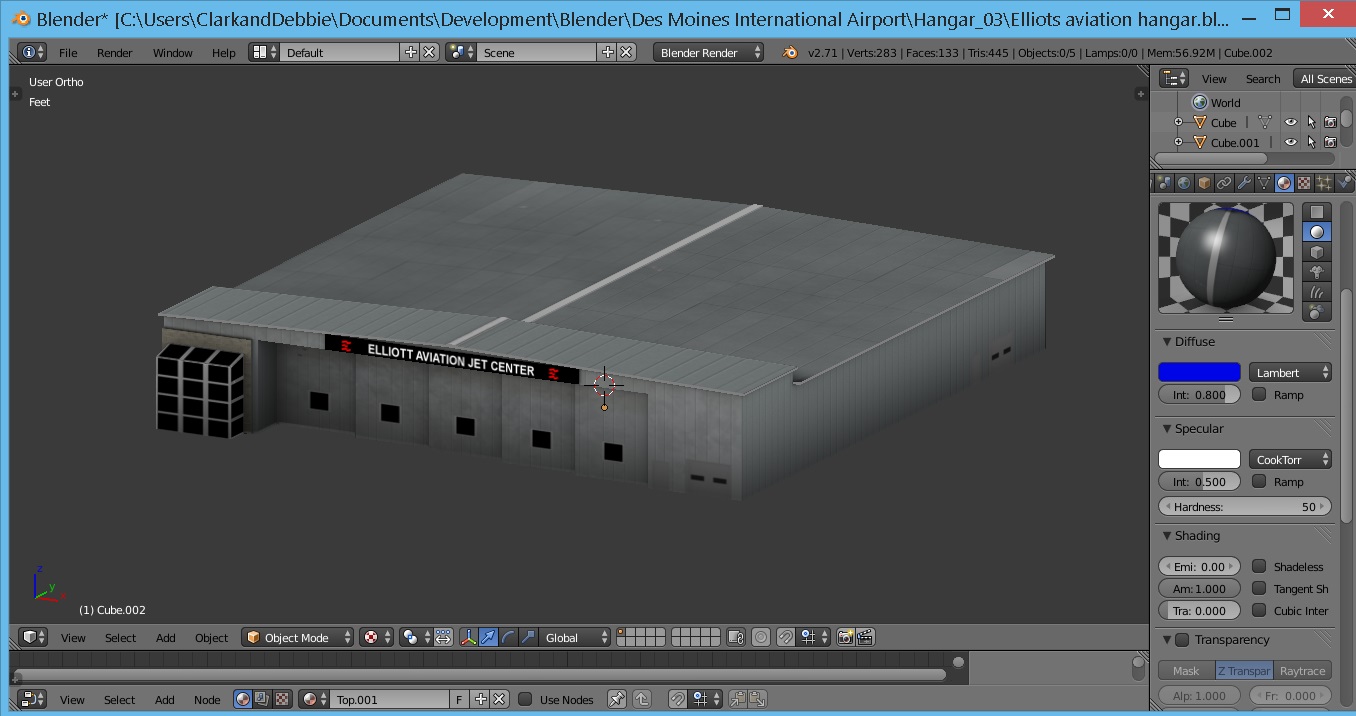Open the Constraints chain-link tab
Viewport: 1356px width, 716px height.
point(1224,183)
